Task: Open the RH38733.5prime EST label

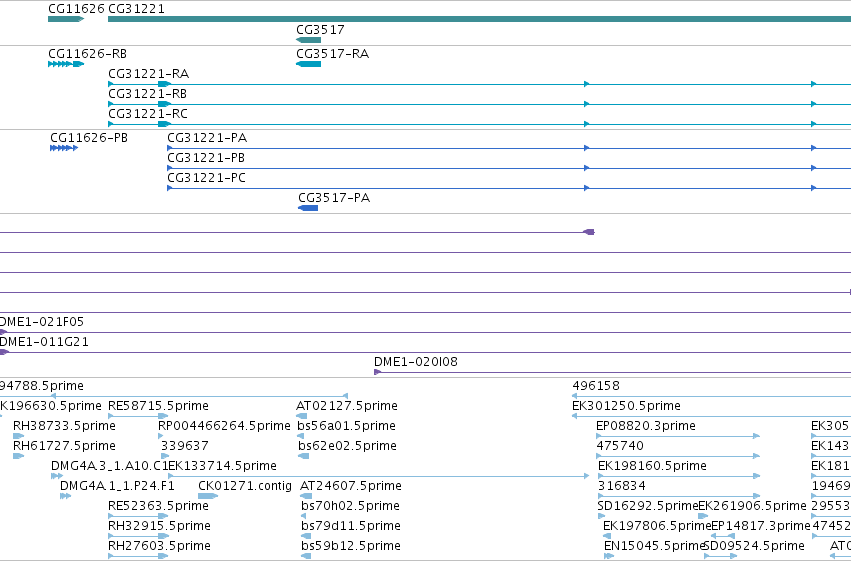Action: click(x=64, y=426)
